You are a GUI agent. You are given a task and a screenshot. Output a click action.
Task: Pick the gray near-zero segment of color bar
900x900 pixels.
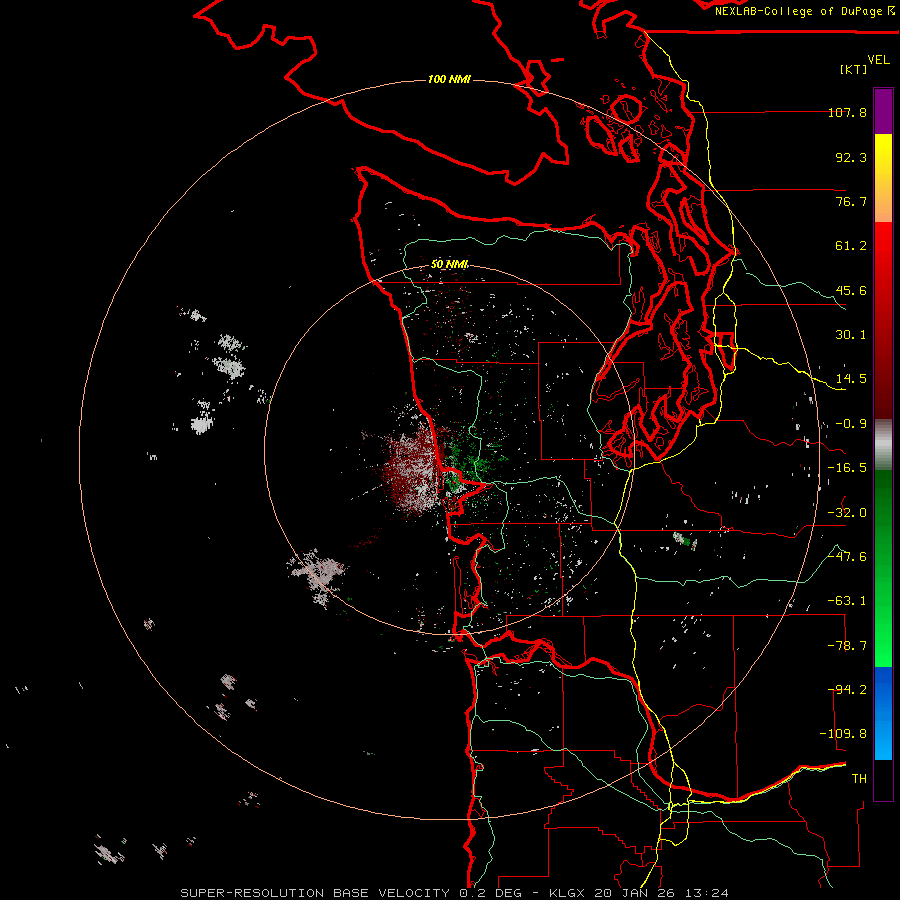pos(883,445)
